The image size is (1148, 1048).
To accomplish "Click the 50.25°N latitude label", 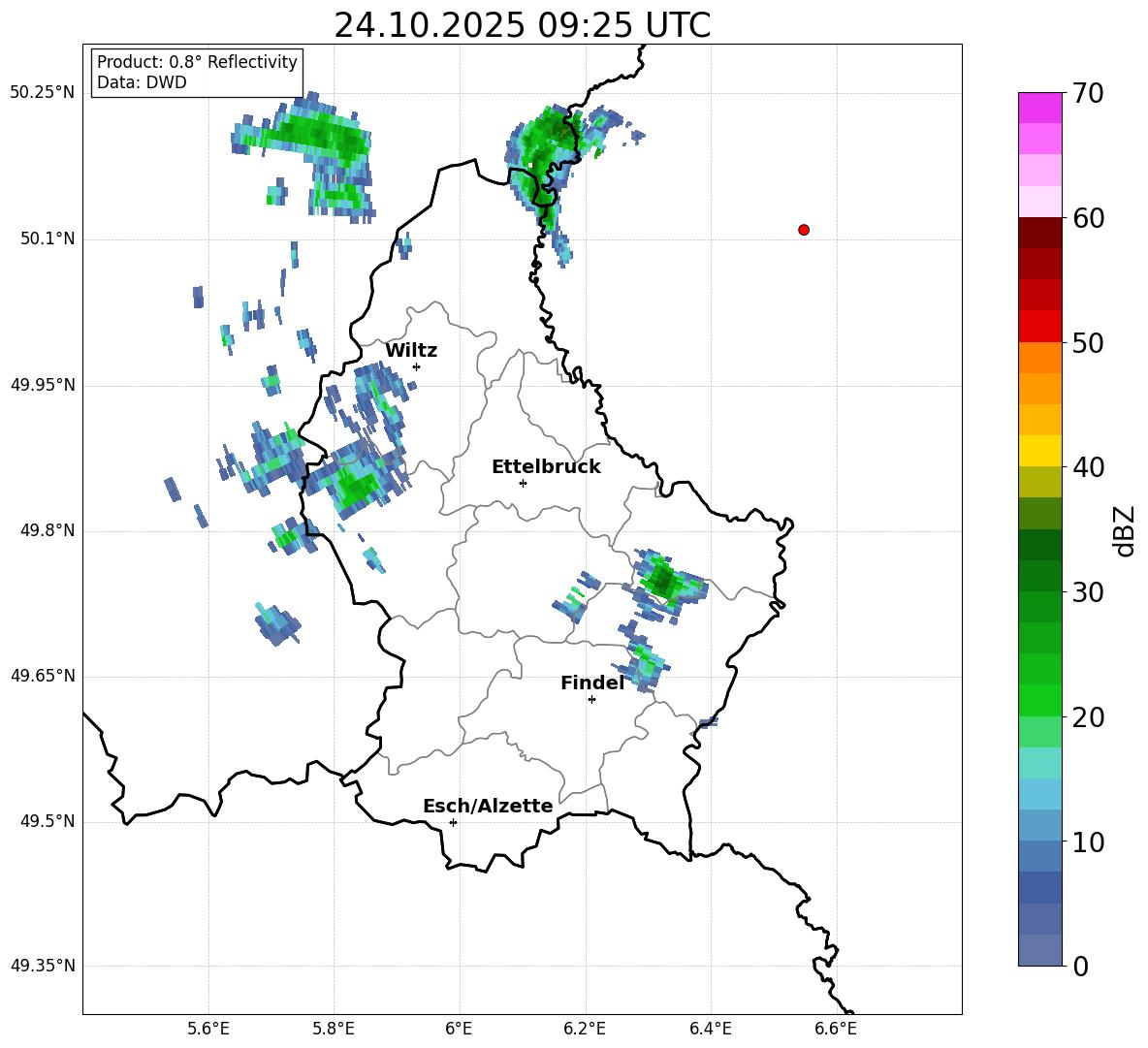I will click(43, 93).
